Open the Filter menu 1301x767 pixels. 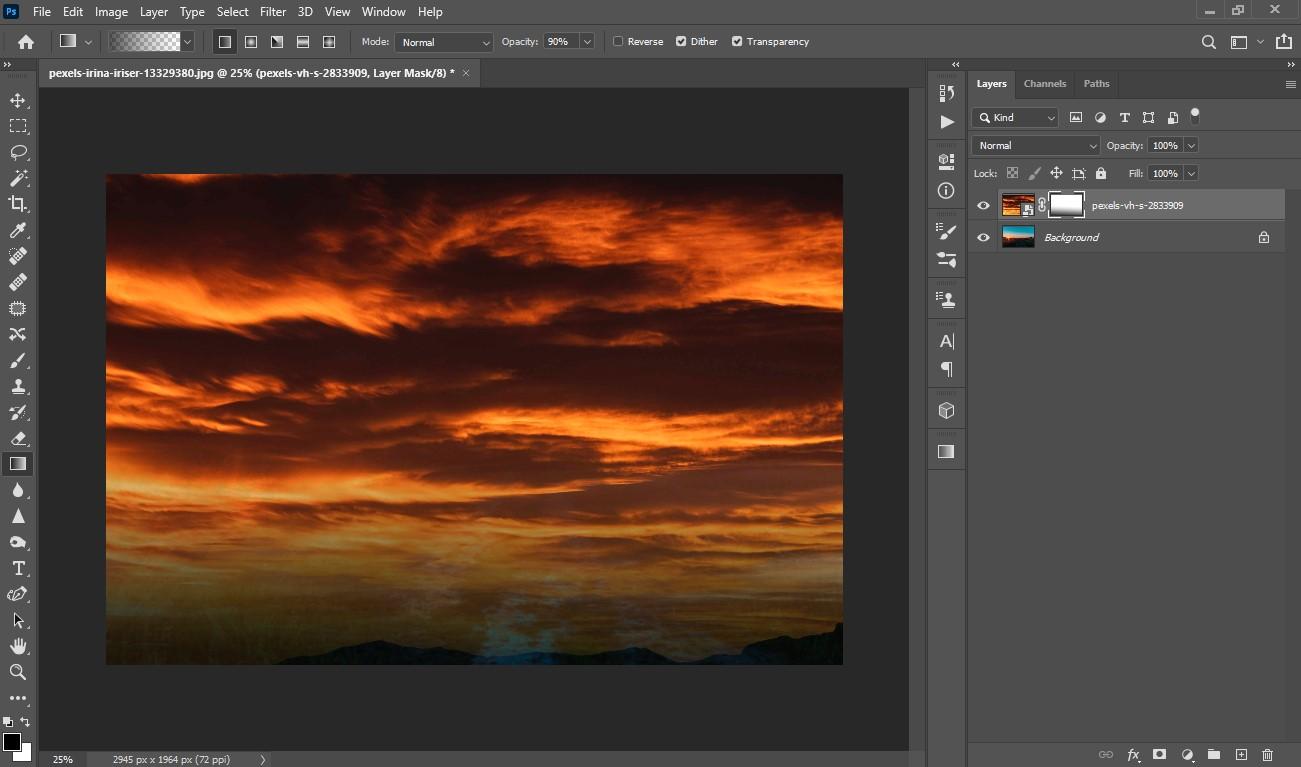pos(273,12)
